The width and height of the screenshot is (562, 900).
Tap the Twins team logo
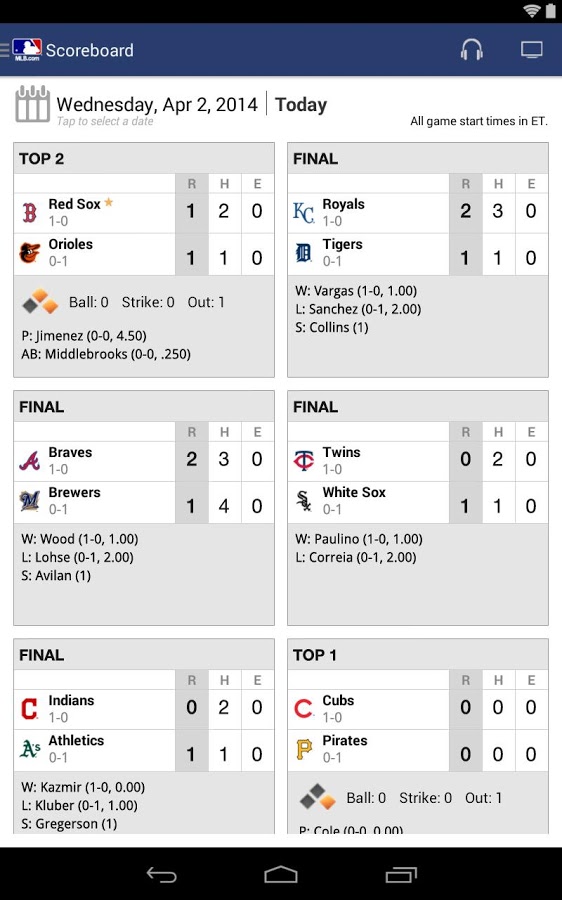point(304,460)
